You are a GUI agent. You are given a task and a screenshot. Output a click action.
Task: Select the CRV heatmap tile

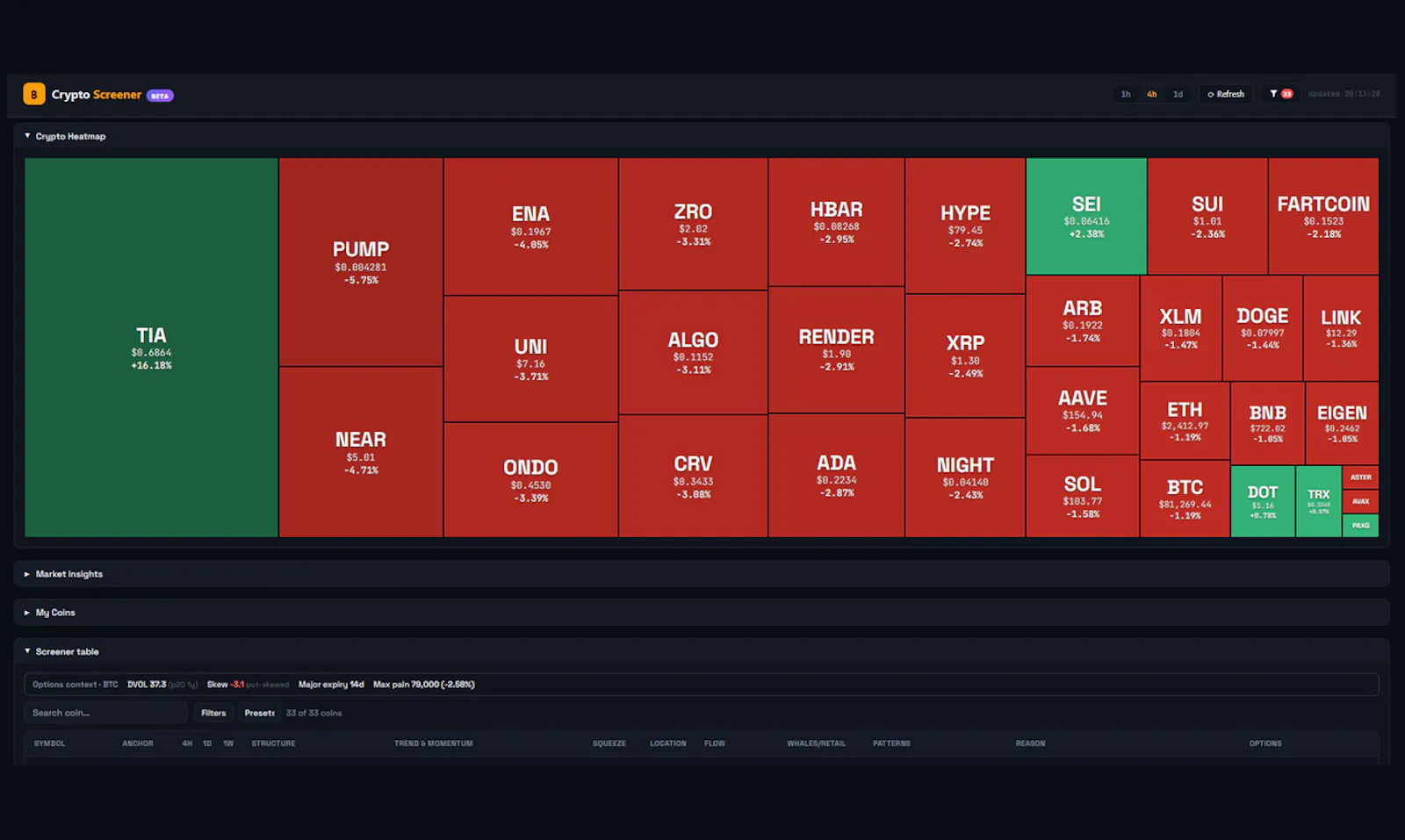[x=693, y=476]
